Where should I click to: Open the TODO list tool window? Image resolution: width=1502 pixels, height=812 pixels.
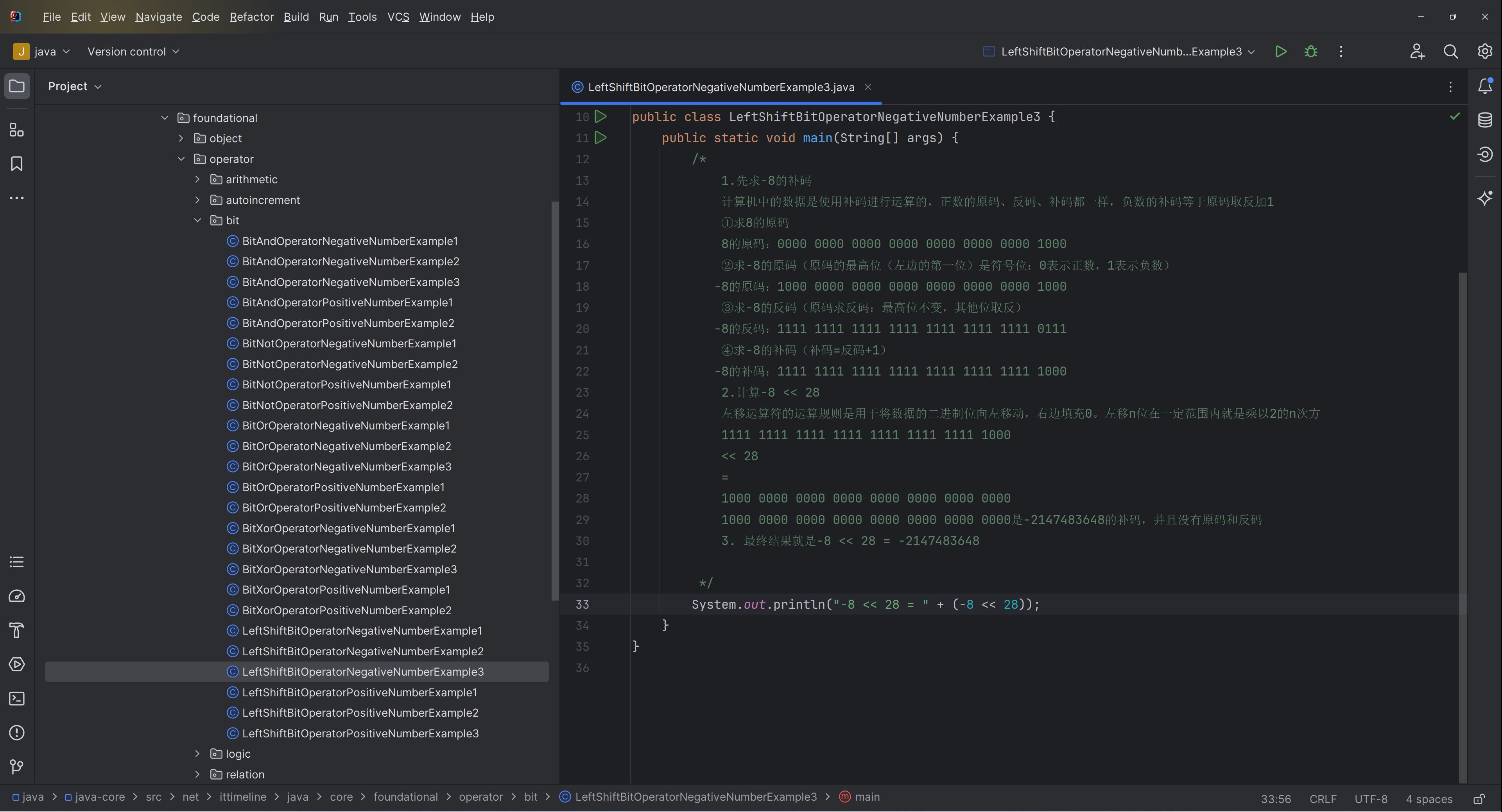click(x=17, y=562)
